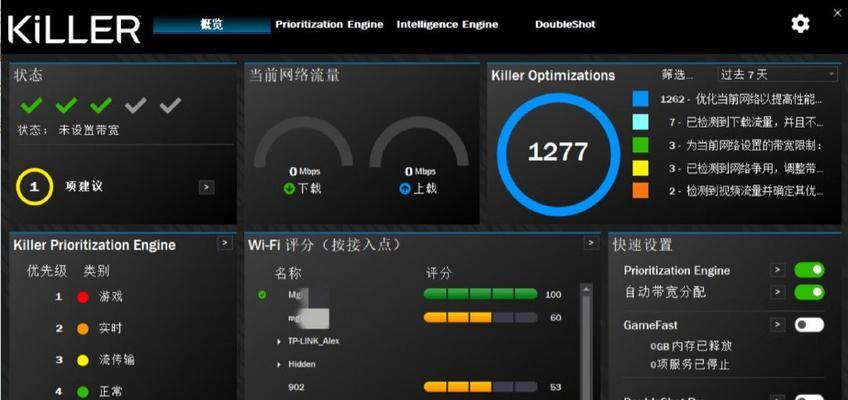Click the blue 1277 optimizations ring
848x400 pixels.
[x=558, y=155]
